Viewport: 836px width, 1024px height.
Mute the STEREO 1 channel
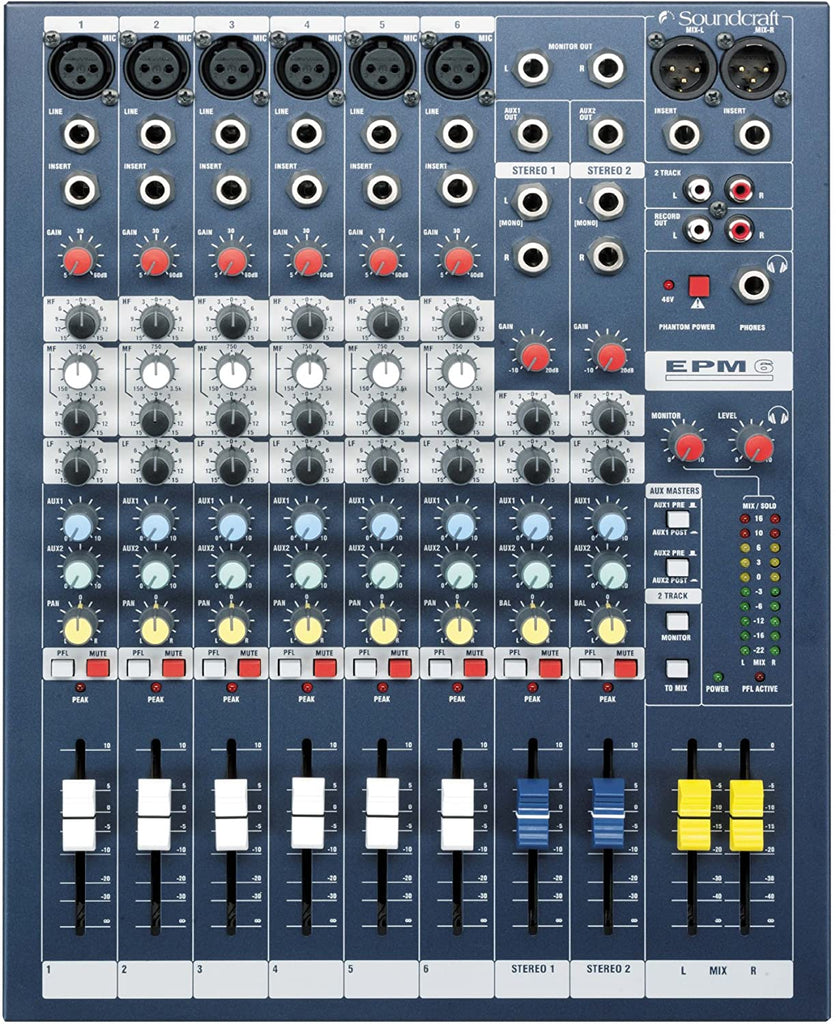551,667
